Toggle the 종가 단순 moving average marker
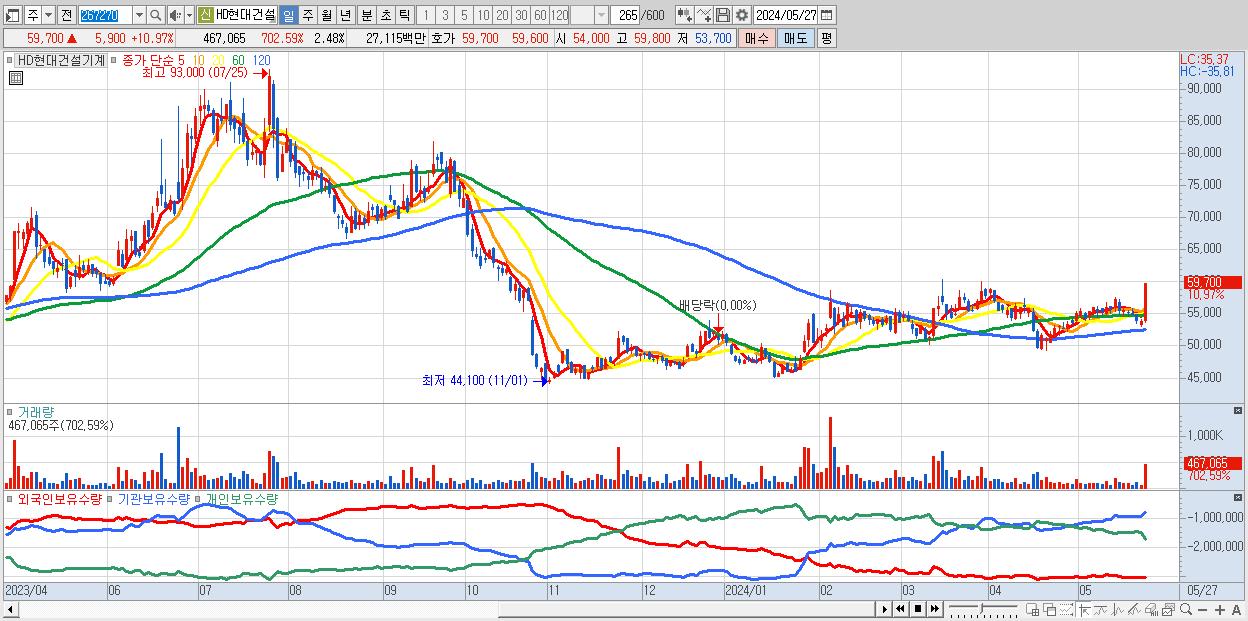 click(x=113, y=61)
